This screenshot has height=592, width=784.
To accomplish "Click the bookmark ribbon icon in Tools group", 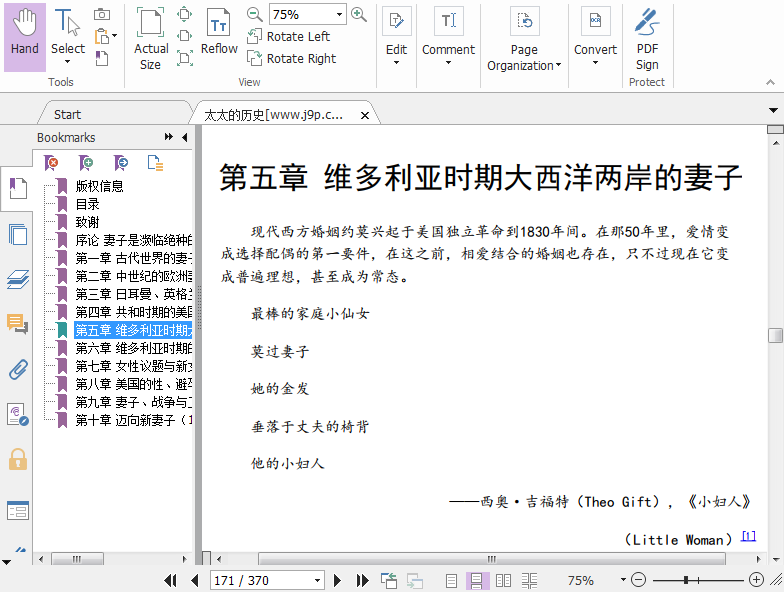I will (102, 58).
